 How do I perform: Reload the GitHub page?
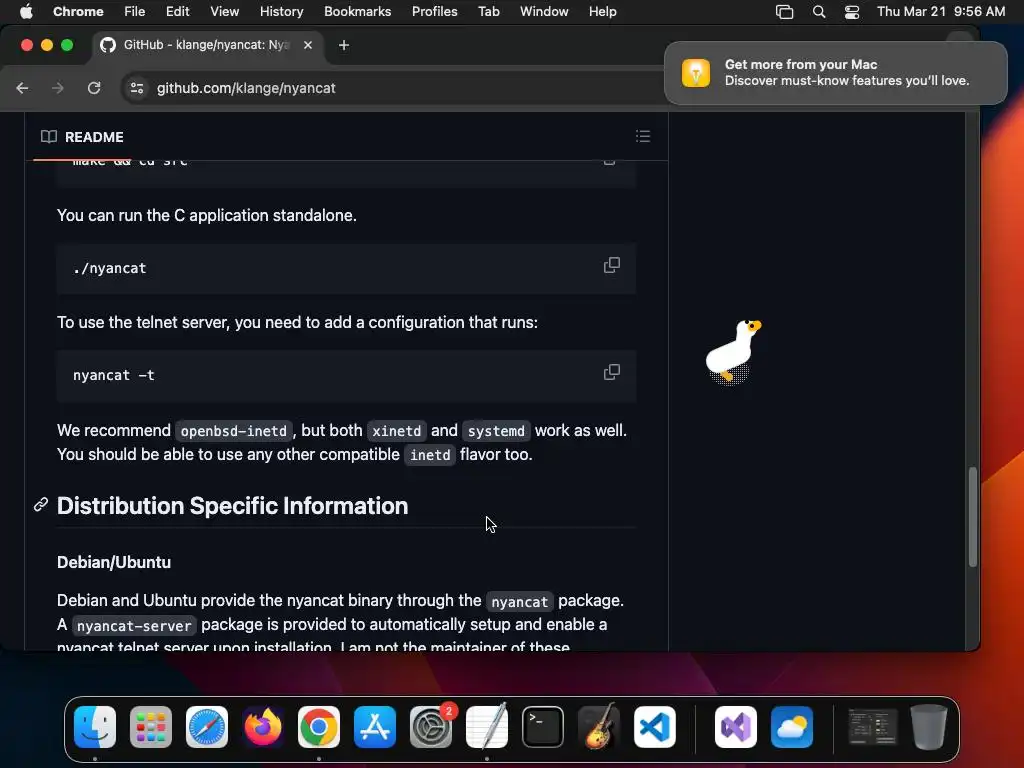(x=94, y=88)
